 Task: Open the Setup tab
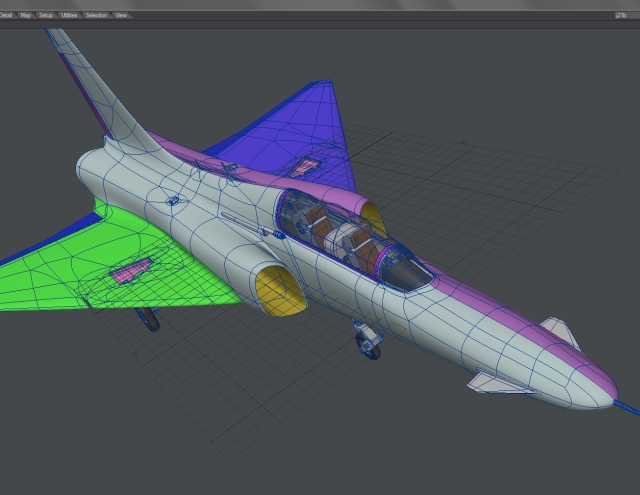click(46, 15)
